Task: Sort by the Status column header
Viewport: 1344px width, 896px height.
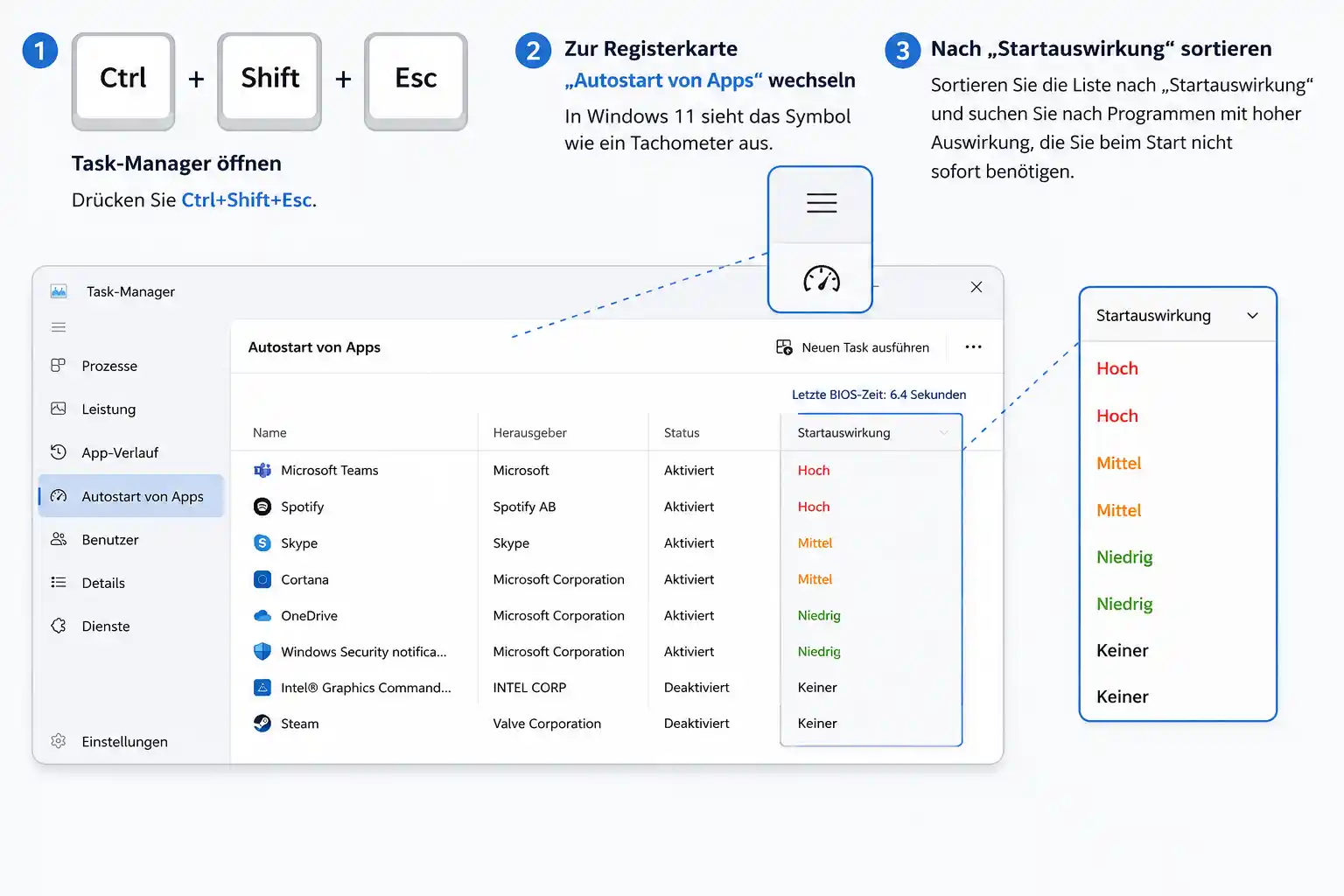Action: tap(682, 432)
